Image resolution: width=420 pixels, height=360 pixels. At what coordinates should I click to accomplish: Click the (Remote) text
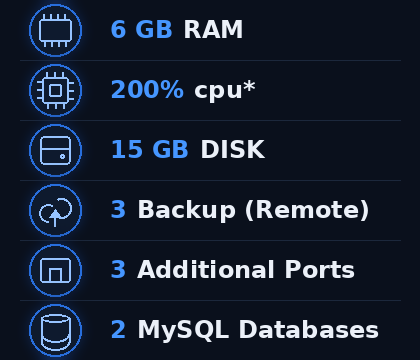coord(307,210)
